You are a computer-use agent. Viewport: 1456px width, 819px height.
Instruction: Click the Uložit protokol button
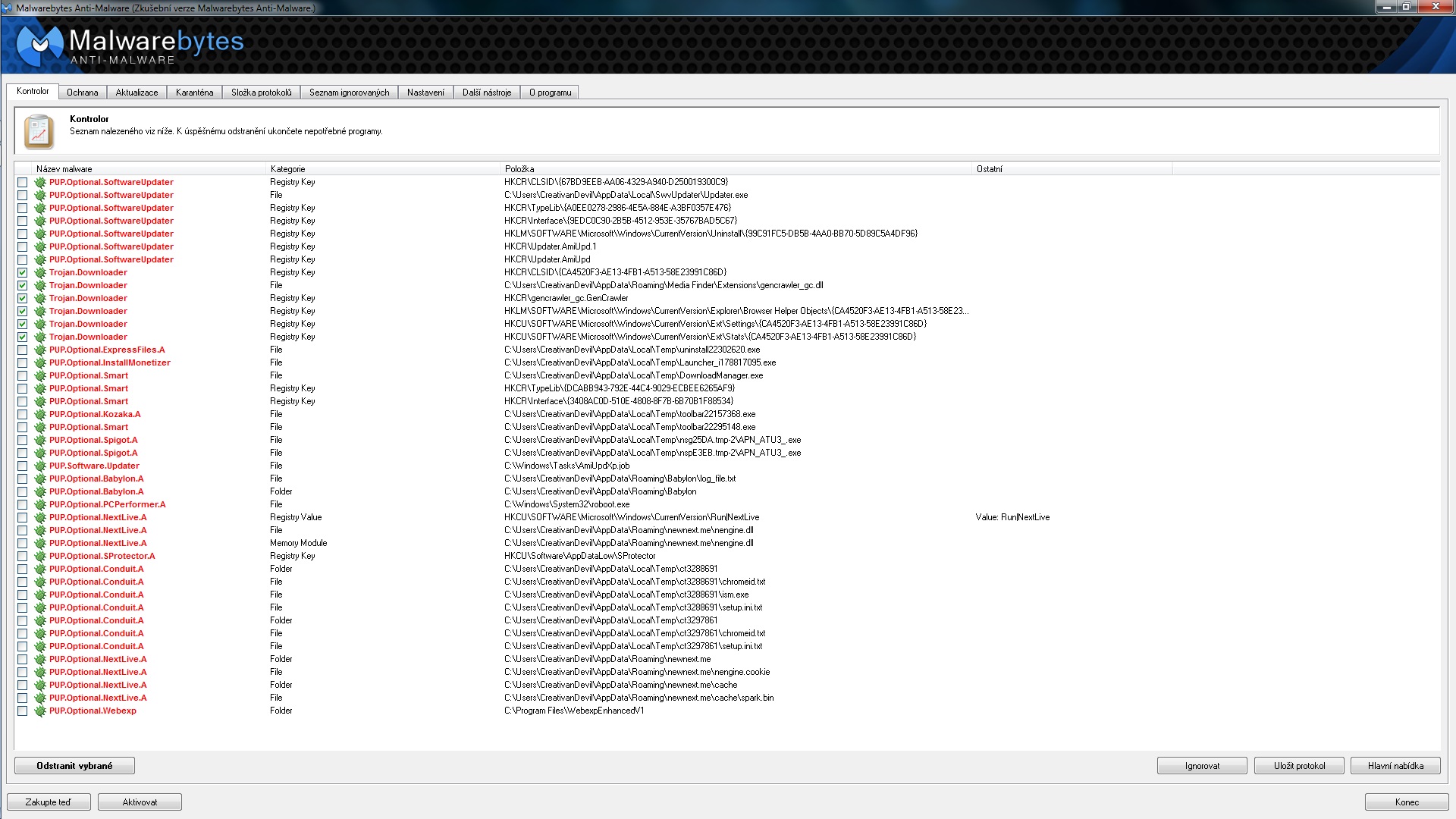1299,766
